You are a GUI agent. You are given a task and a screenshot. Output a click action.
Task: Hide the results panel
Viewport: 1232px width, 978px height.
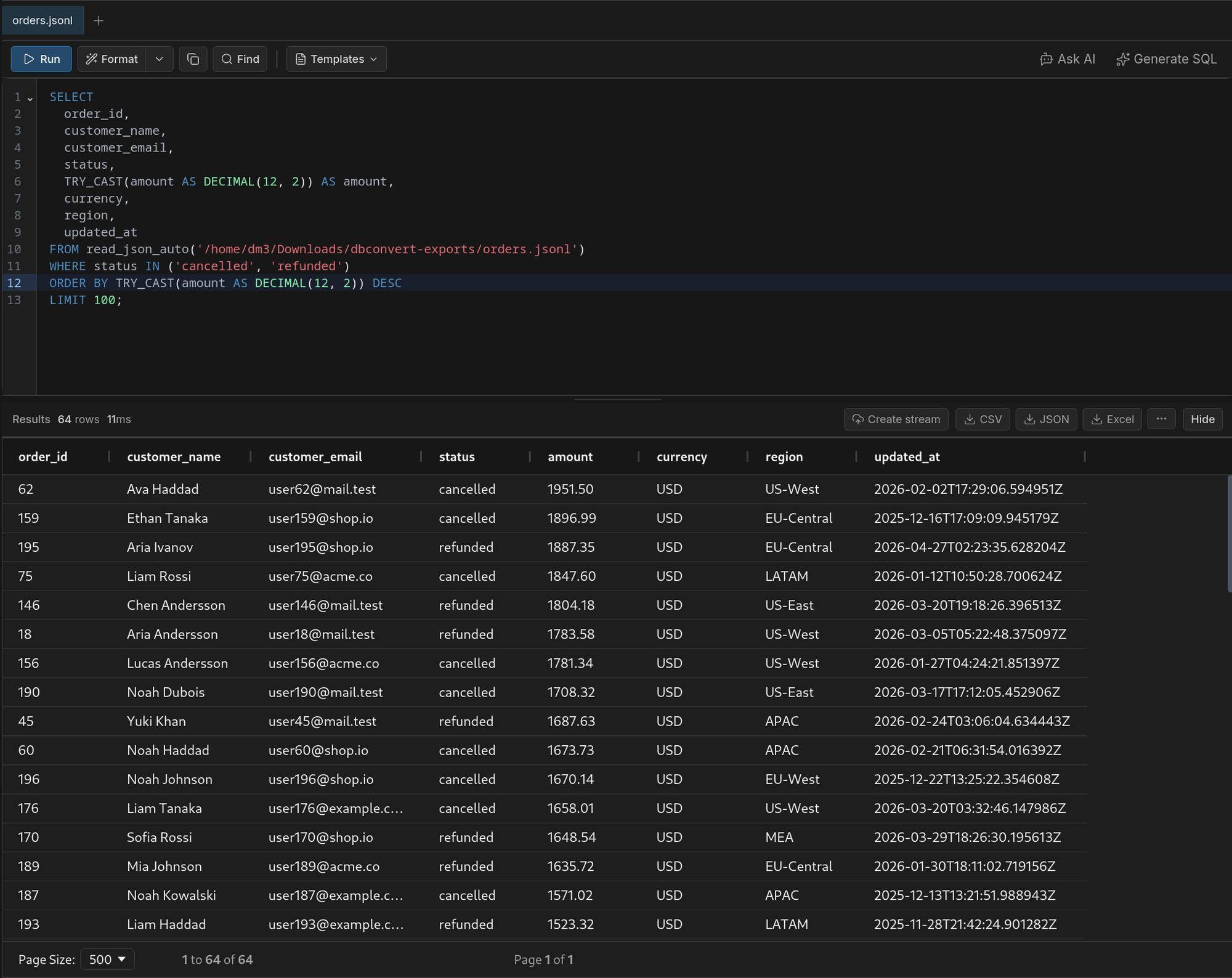pos(1202,419)
